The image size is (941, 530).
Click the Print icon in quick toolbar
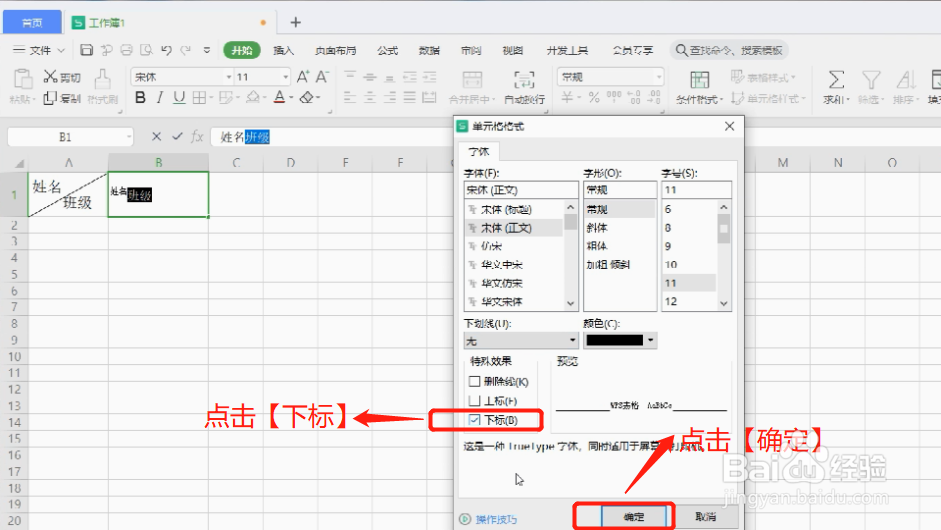pos(127,50)
